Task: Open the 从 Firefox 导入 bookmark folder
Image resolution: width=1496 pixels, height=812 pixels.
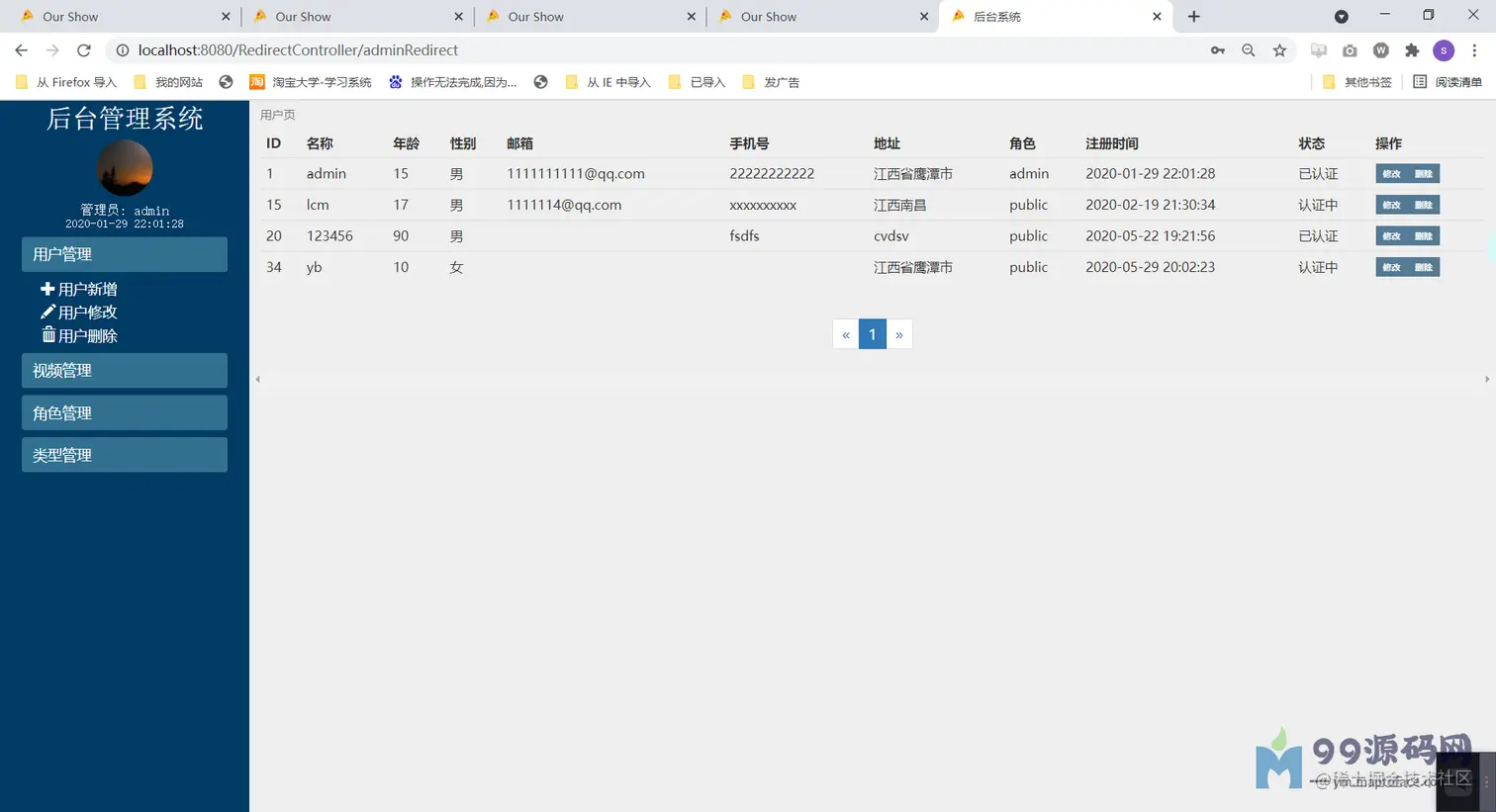Action: [66, 82]
